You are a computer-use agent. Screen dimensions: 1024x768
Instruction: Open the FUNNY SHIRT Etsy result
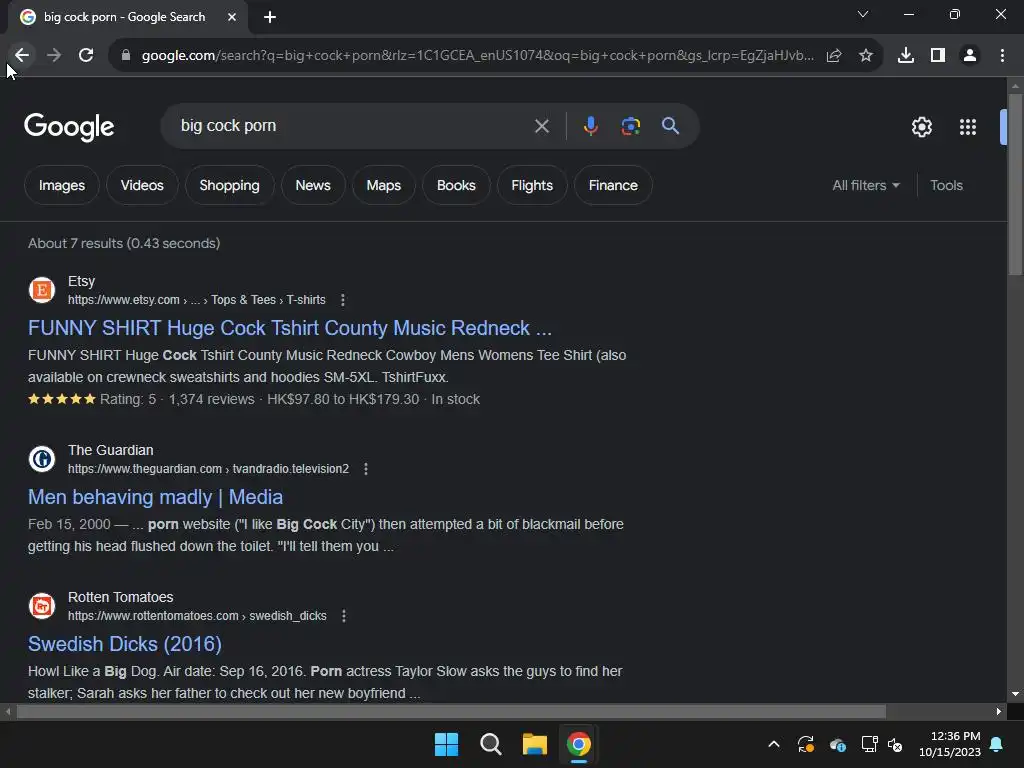click(x=290, y=328)
